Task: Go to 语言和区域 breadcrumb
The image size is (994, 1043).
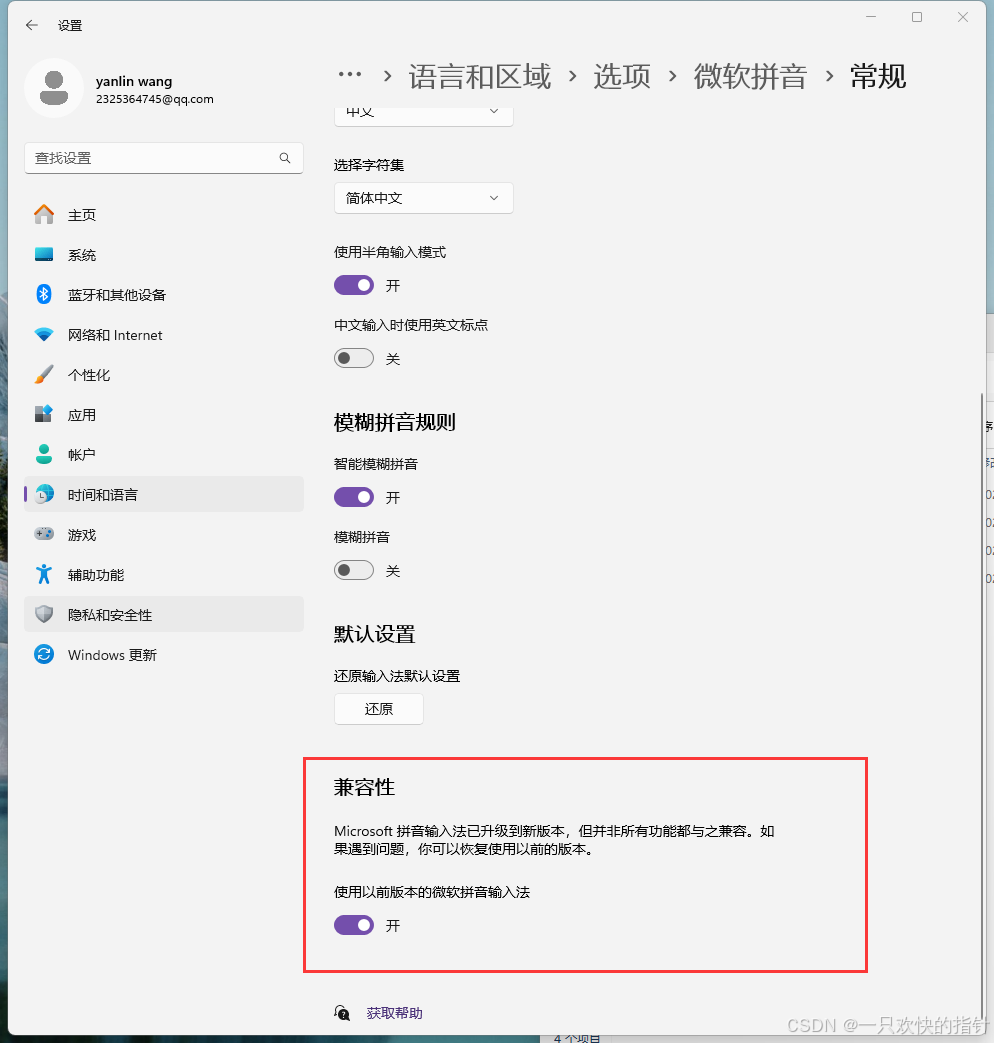Action: 480,76
